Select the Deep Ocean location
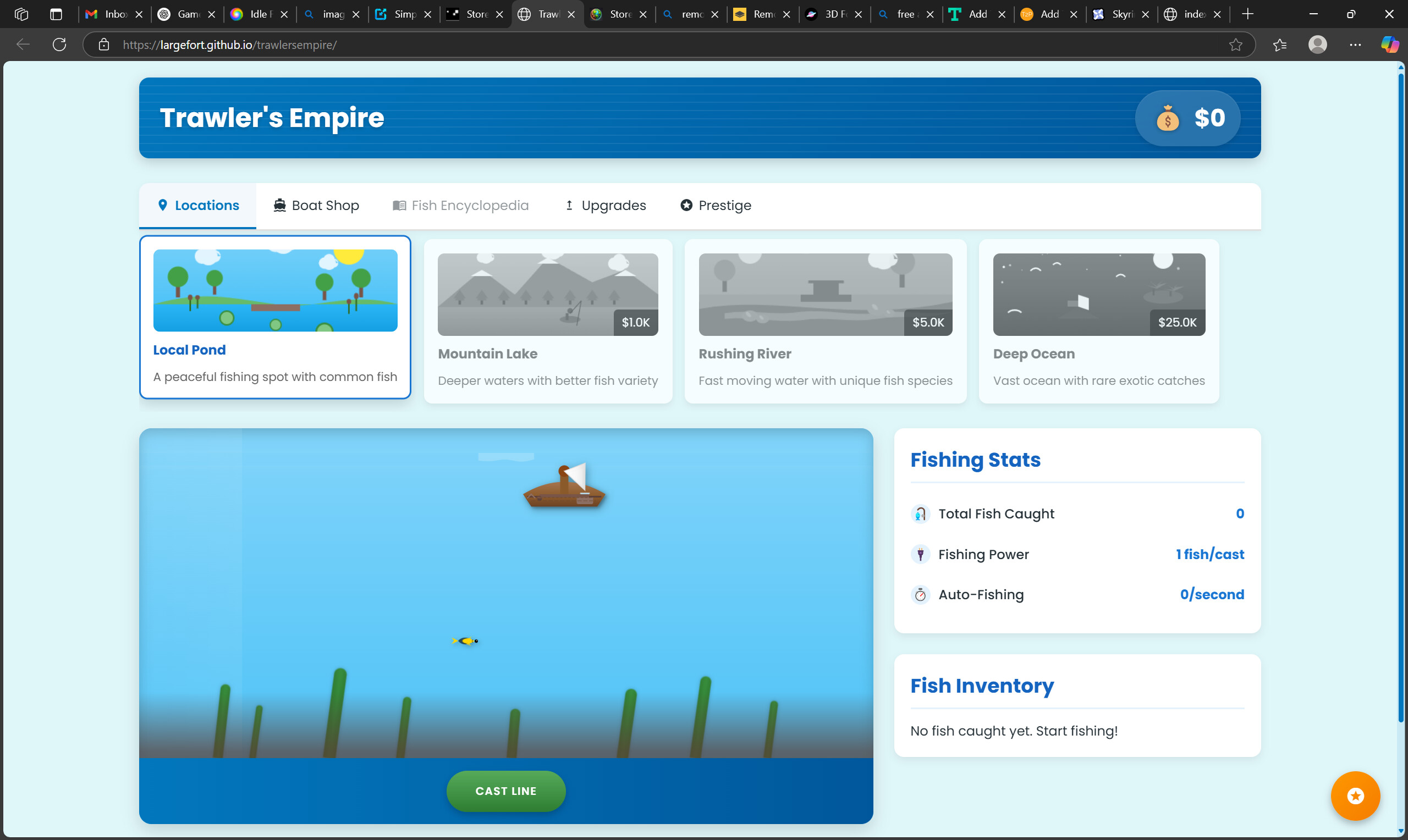The height and width of the screenshot is (840, 1408). pos(1098,320)
